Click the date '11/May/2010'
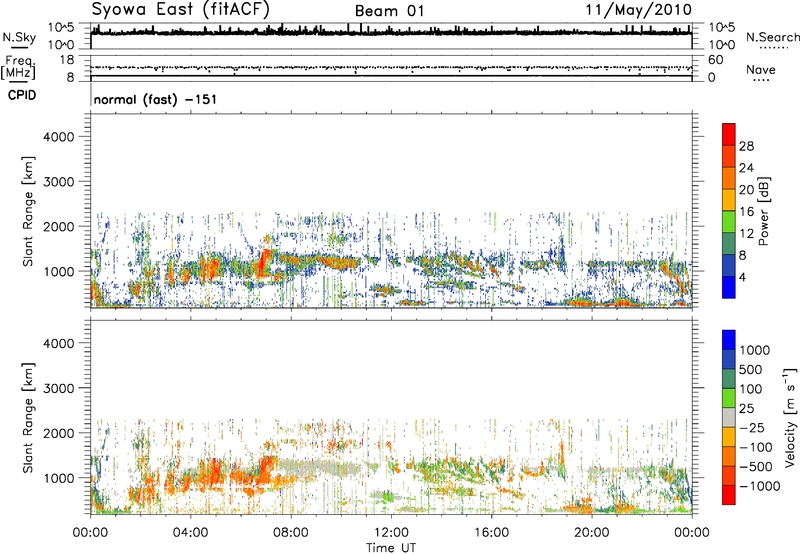 click(638, 10)
